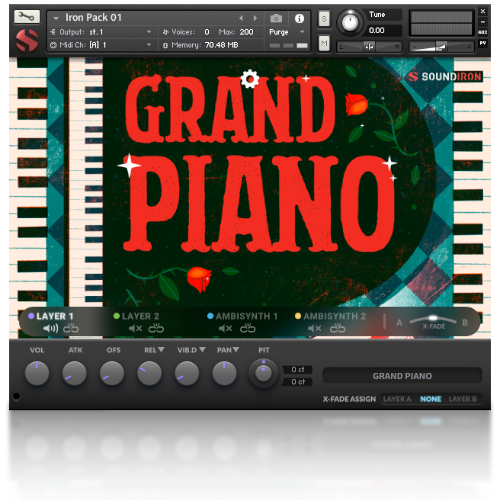The width and height of the screenshot is (500, 500).
Task: Click the Max voices 200 value
Action: 246,32
